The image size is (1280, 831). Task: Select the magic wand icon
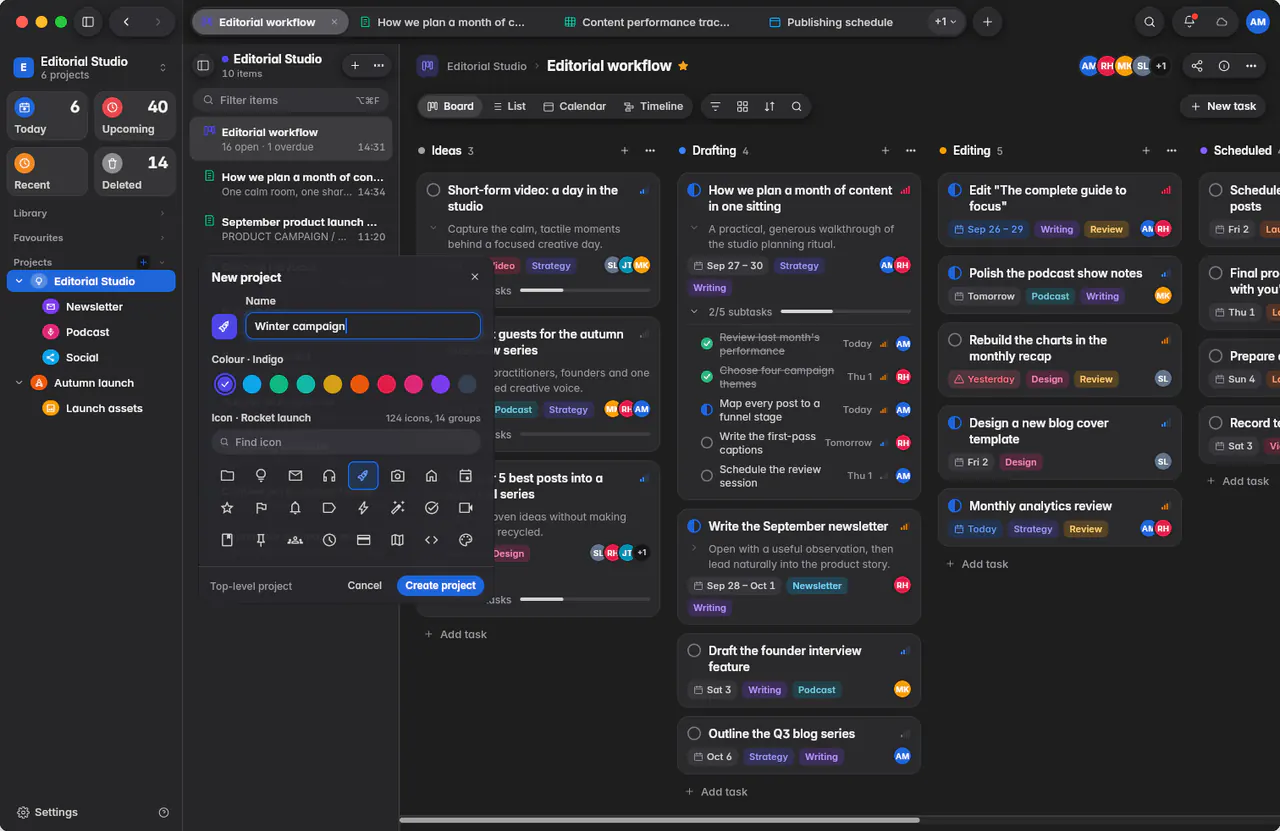point(397,508)
